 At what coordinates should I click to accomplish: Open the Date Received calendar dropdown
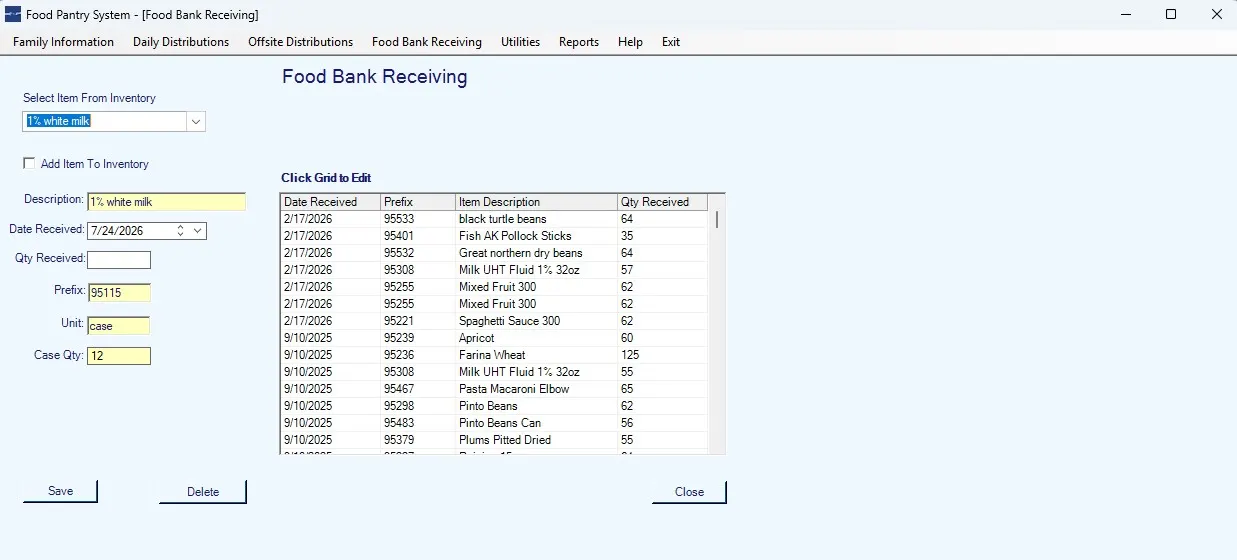click(197, 230)
